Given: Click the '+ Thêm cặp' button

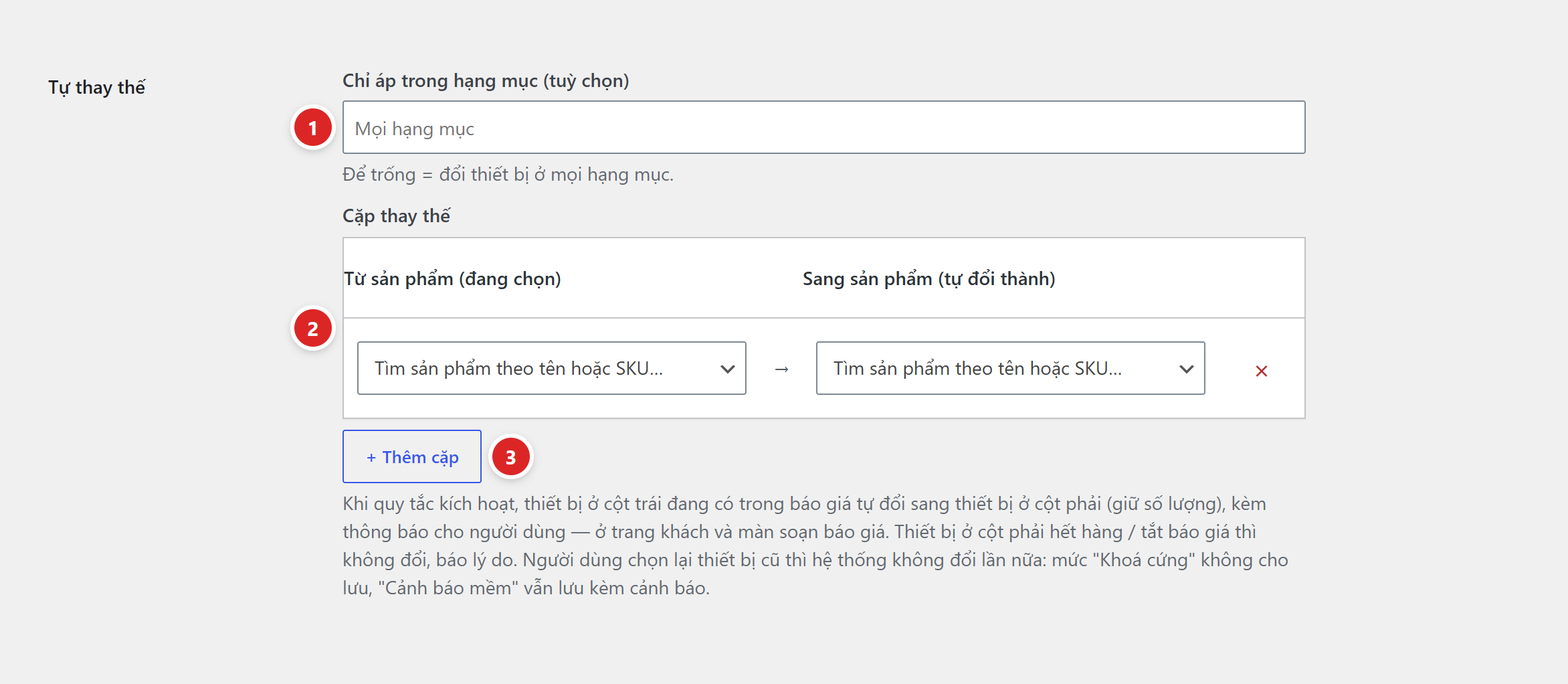Looking at the screenshot, I should (412, 456).
